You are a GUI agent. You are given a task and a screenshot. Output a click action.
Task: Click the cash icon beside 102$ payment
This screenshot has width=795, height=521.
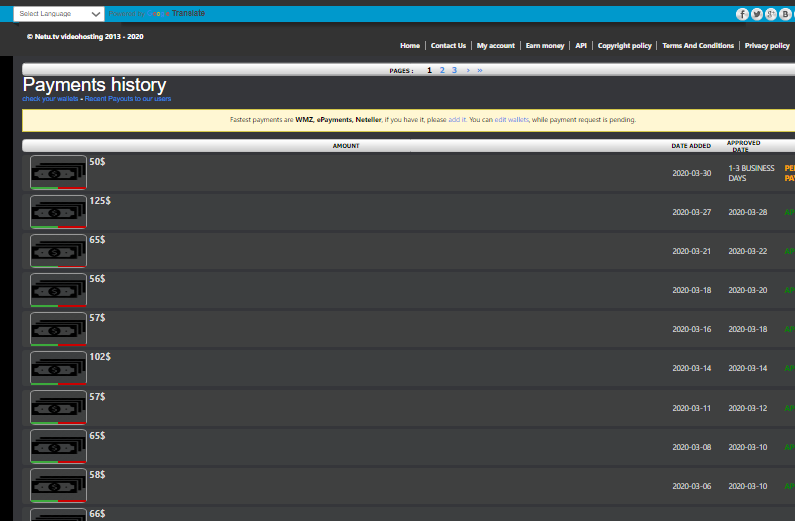pyautogui.click(x=58, y=368)
